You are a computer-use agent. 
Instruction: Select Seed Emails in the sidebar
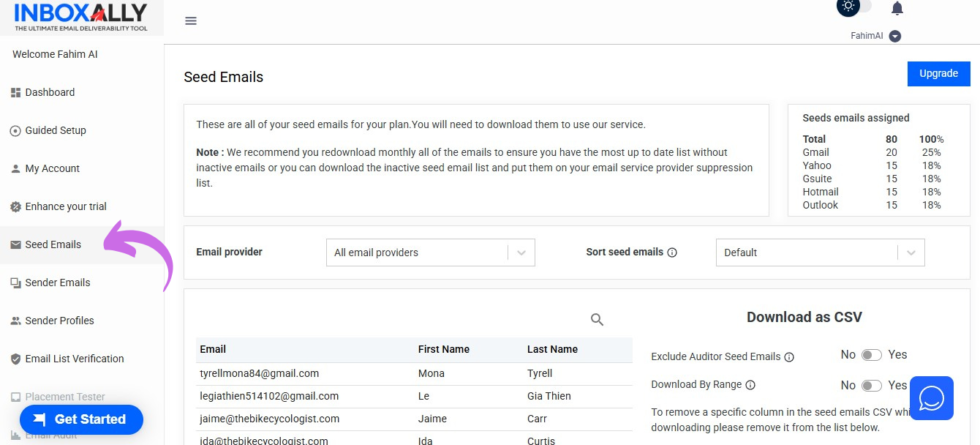[x=52, y=245]
